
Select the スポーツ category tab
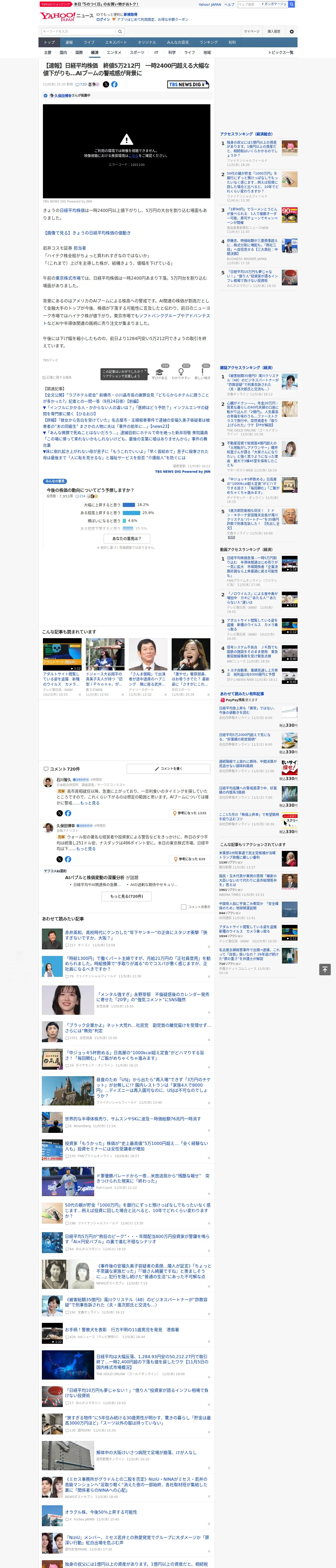[x=137, y=52]
